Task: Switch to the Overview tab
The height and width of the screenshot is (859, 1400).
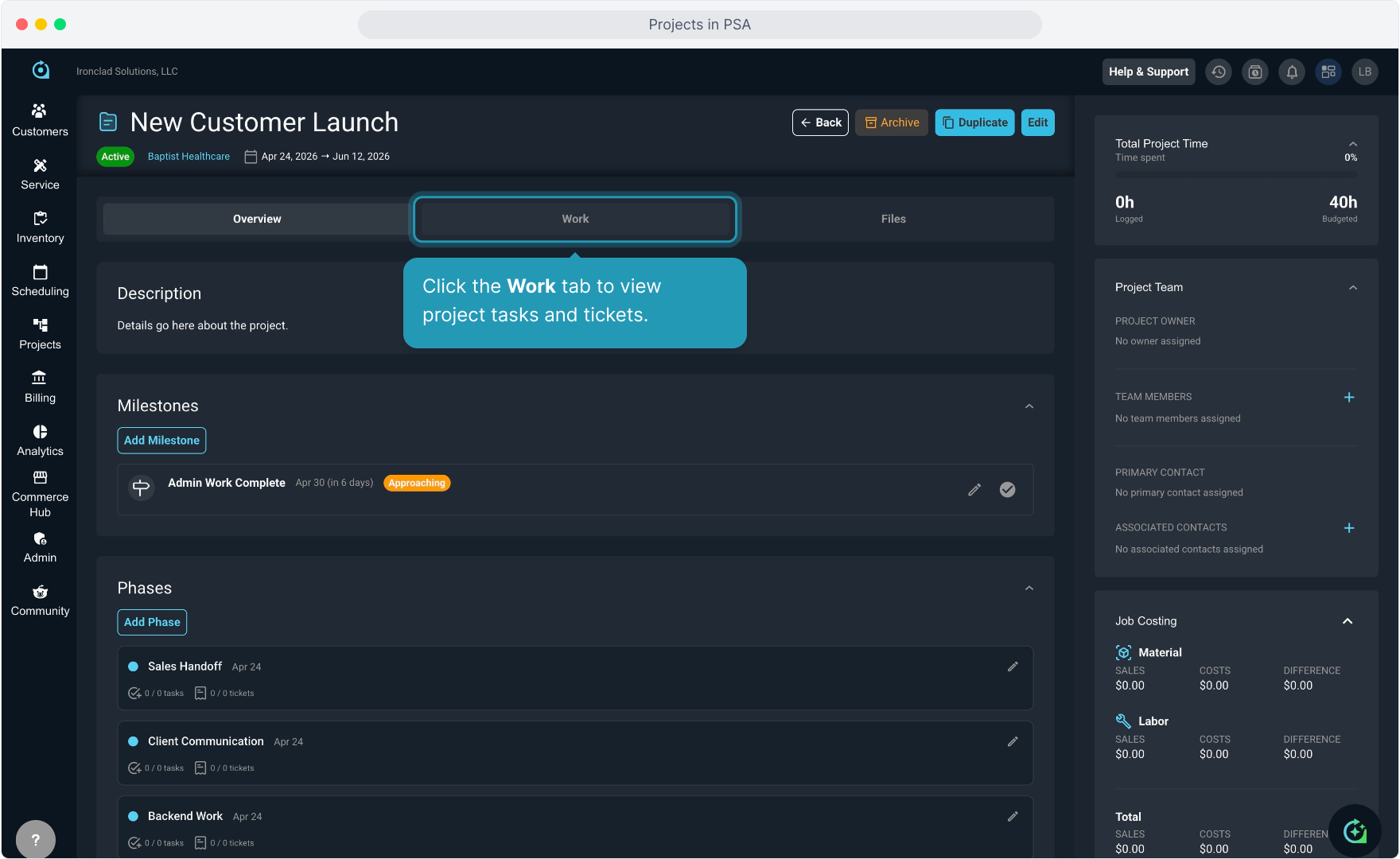Action: coord(257,219)
